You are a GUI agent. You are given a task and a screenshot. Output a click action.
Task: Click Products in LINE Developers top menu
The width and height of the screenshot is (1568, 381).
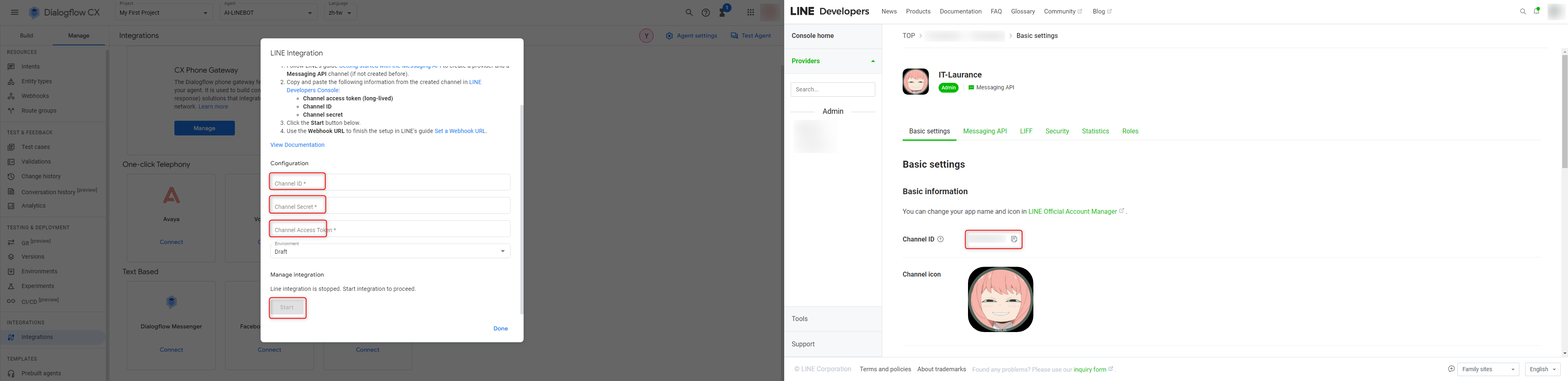(x=918, y=11)
